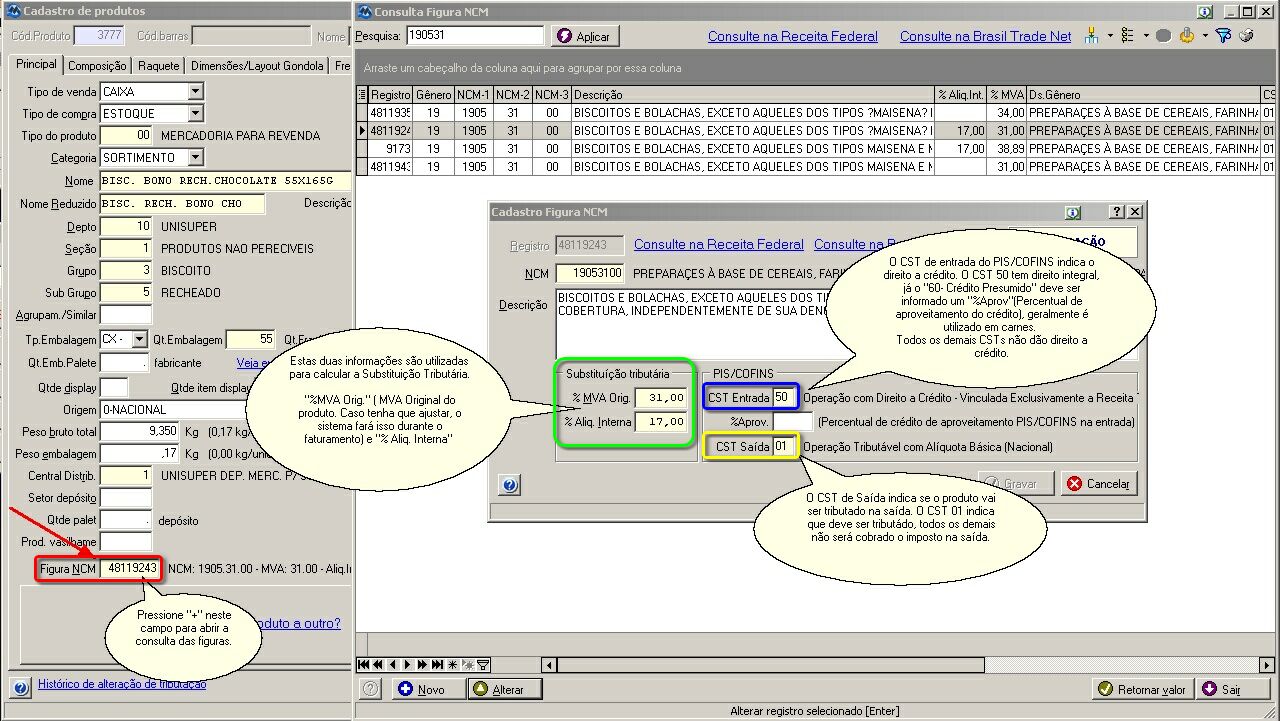Click the tree list icon in toolbar
Viewport: 1280px width, 721px height.
(1127, 35)
